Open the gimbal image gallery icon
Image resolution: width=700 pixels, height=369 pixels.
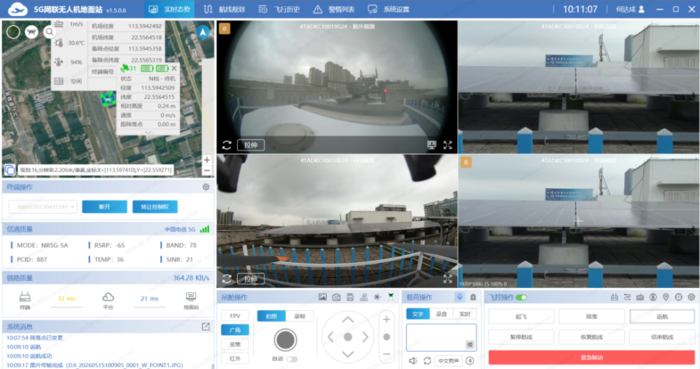(x=323, y=297)
